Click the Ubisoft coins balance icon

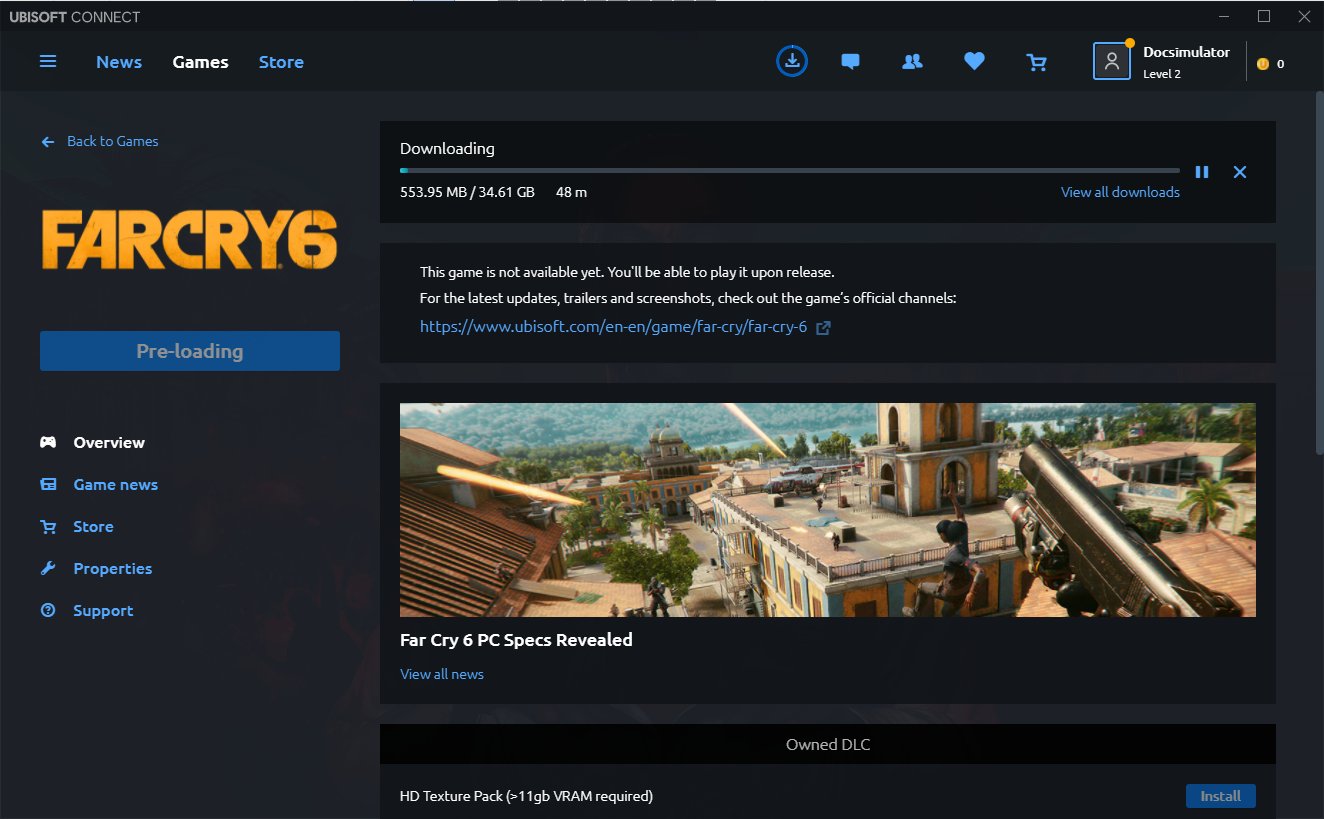[1263, 64]
